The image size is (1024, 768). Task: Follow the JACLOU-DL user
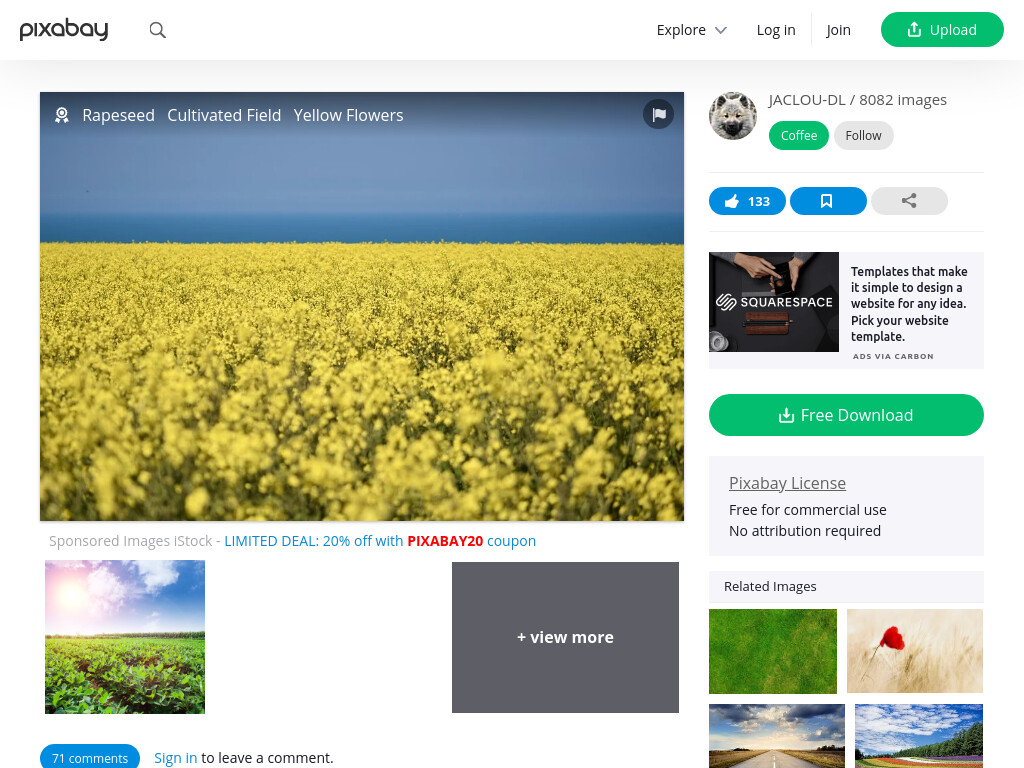pyautogui.click(x=863, y=136)
